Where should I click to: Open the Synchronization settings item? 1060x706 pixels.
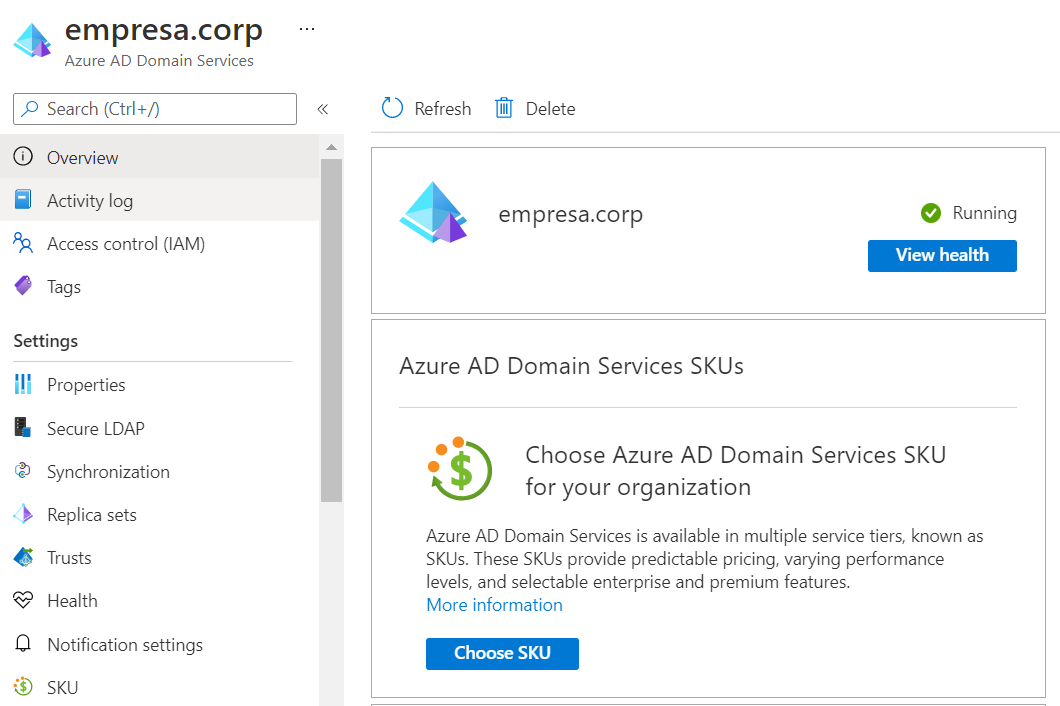coord(160,471)
